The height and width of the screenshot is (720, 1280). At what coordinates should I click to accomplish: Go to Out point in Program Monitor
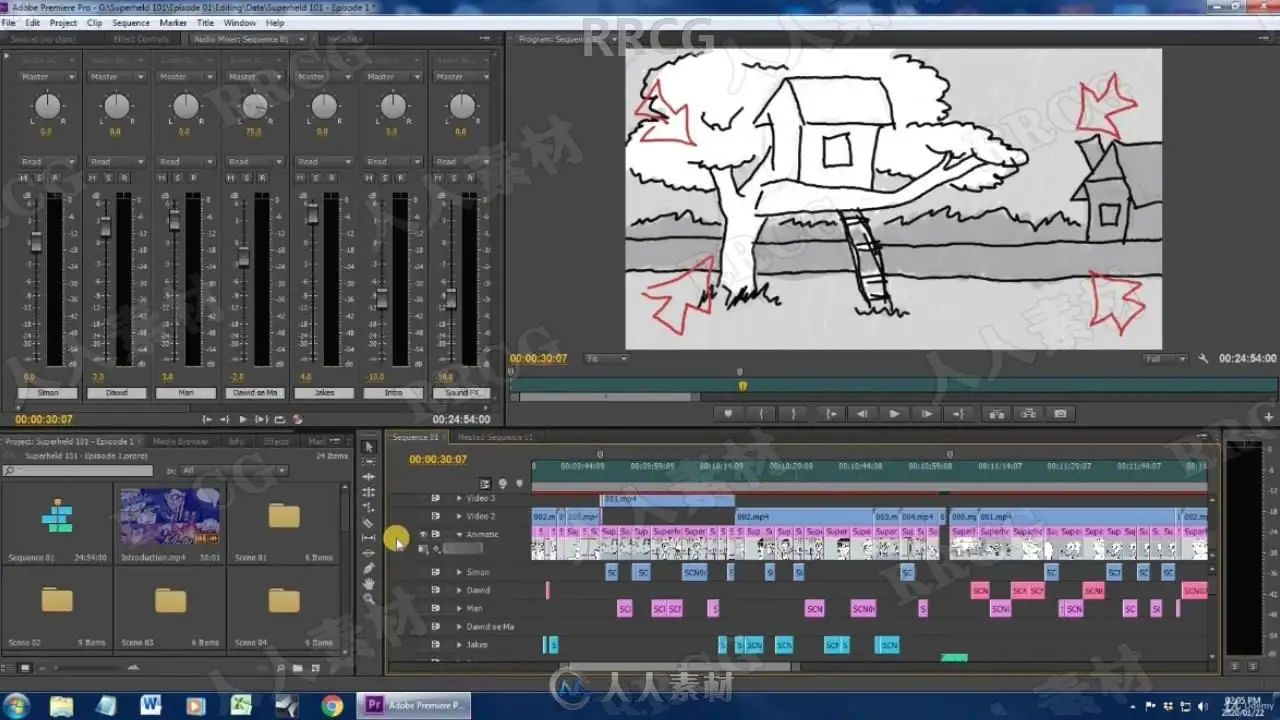point(960,413)
